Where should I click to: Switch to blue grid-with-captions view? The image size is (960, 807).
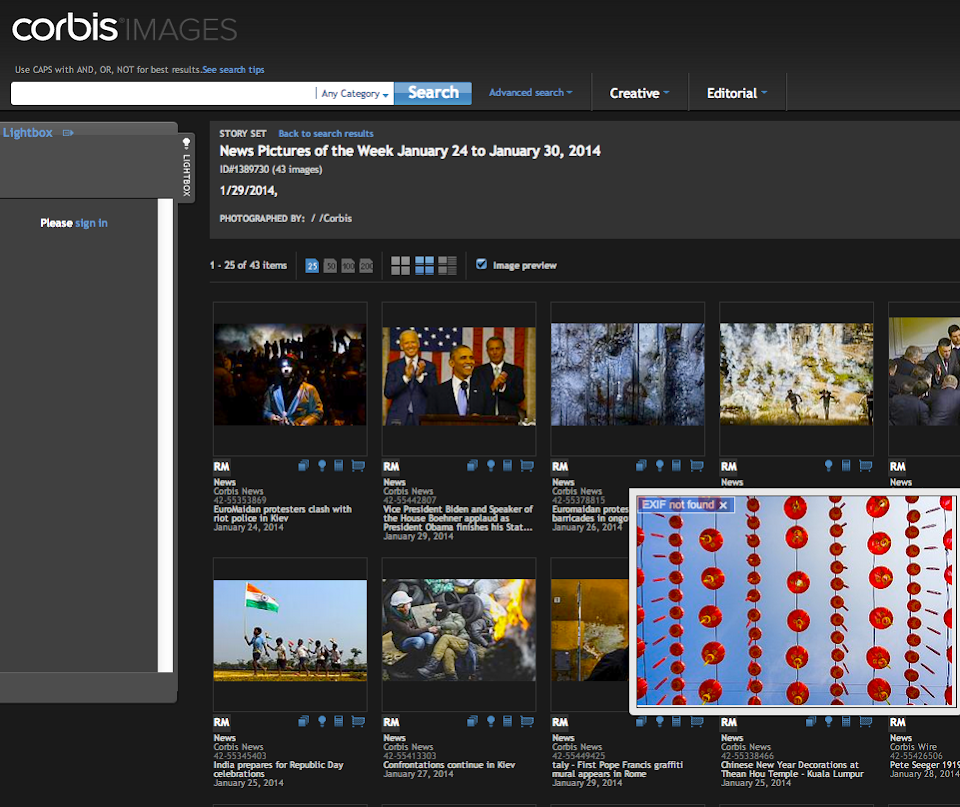point(424,266)
